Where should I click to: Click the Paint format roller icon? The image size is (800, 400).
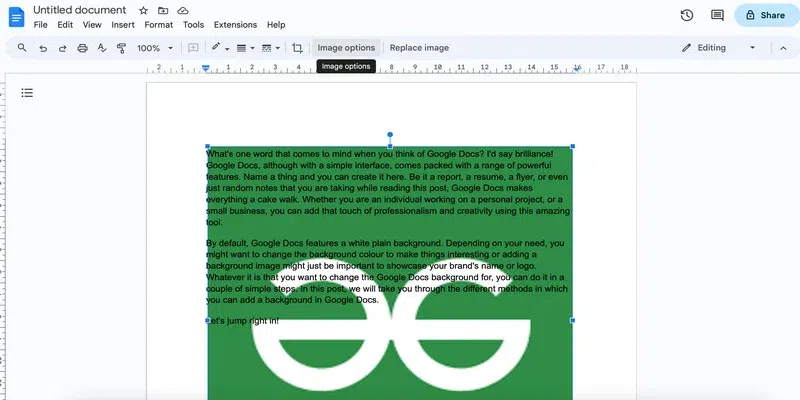[x=121, y=48]
